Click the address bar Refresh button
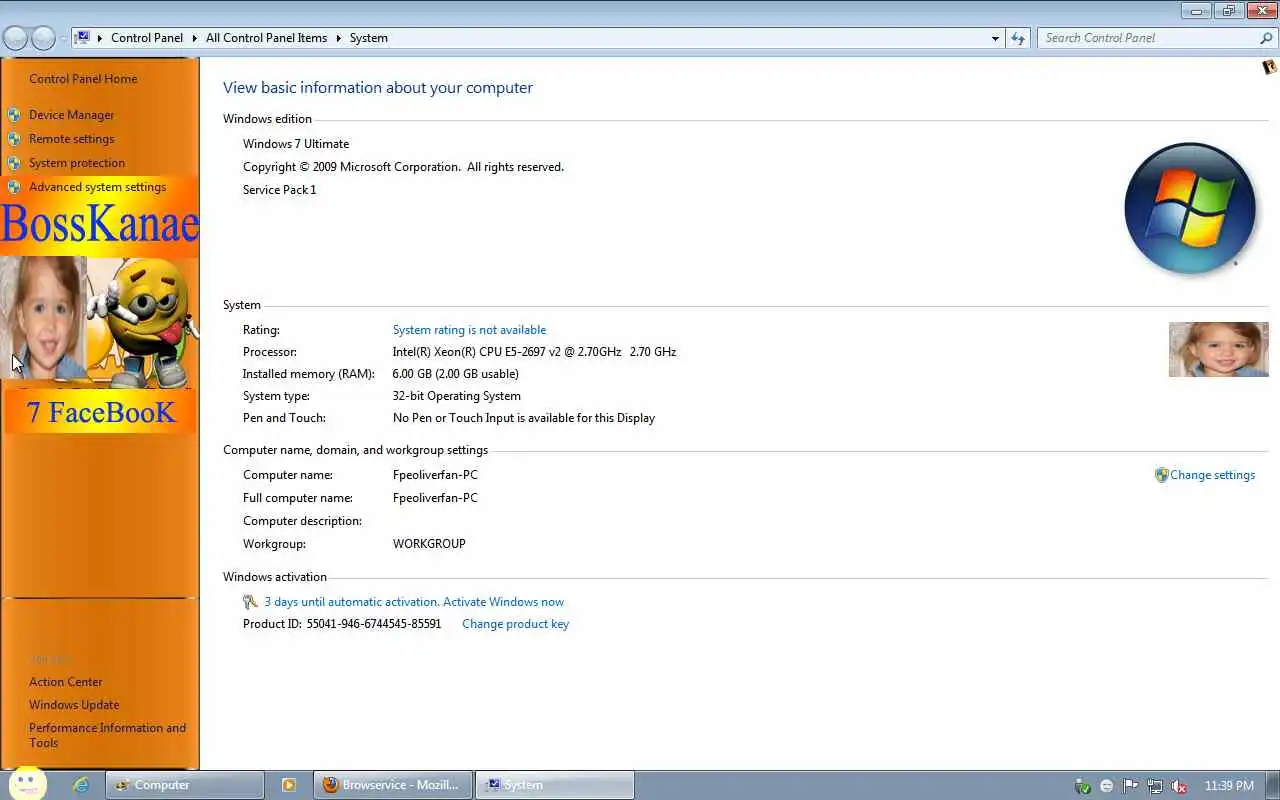This screenshot has width=1280, height=800. 1018,38
